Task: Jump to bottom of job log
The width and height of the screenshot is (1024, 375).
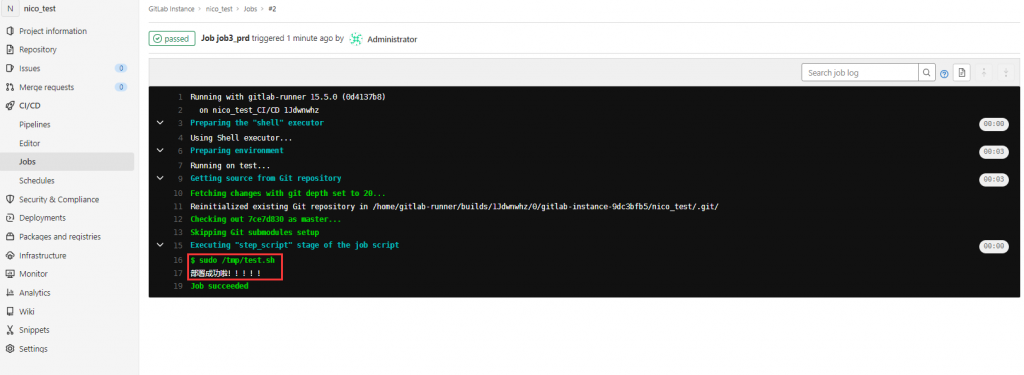Action: click(1006, 73)
